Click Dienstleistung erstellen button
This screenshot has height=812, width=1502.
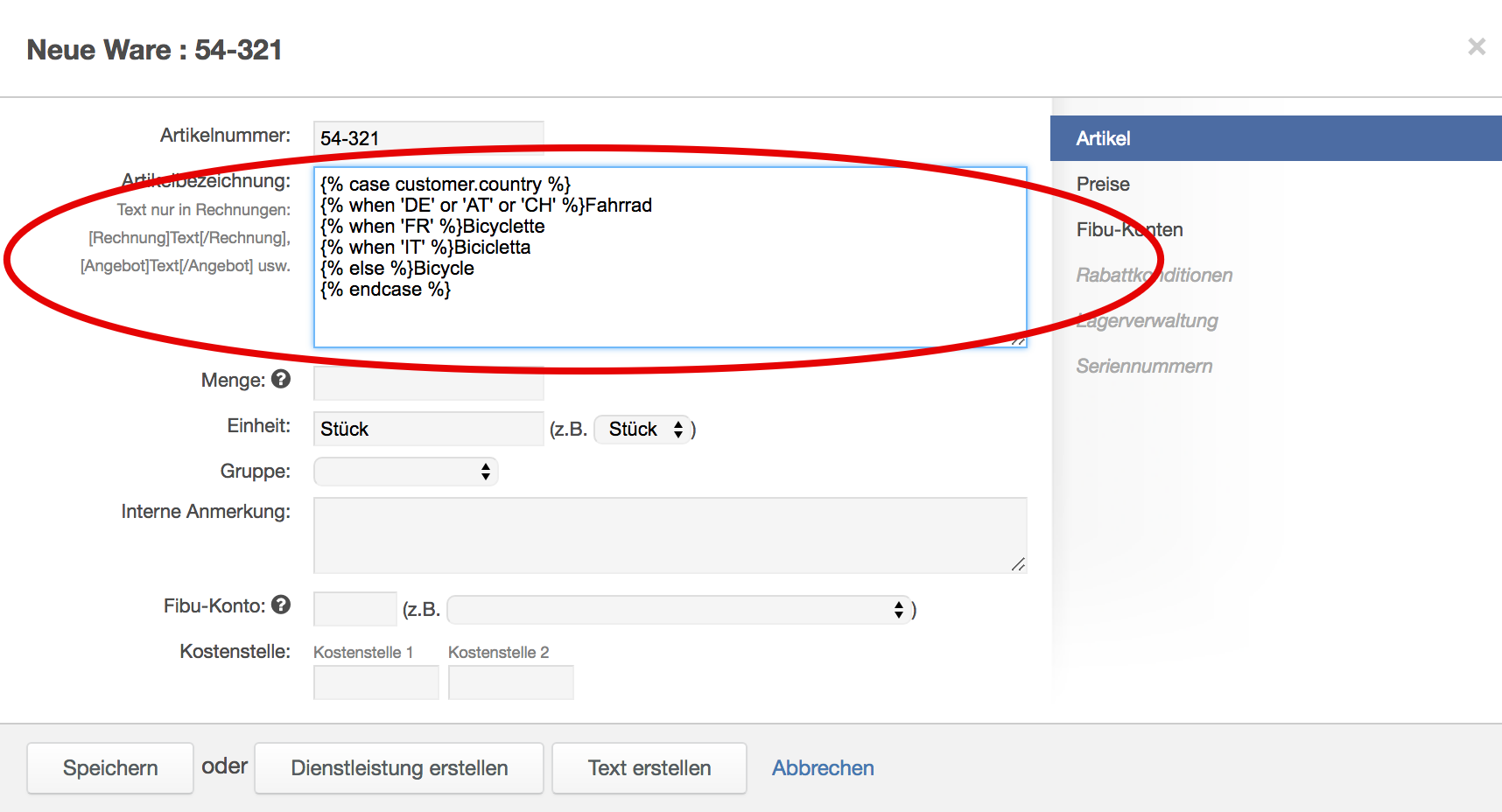399,768
